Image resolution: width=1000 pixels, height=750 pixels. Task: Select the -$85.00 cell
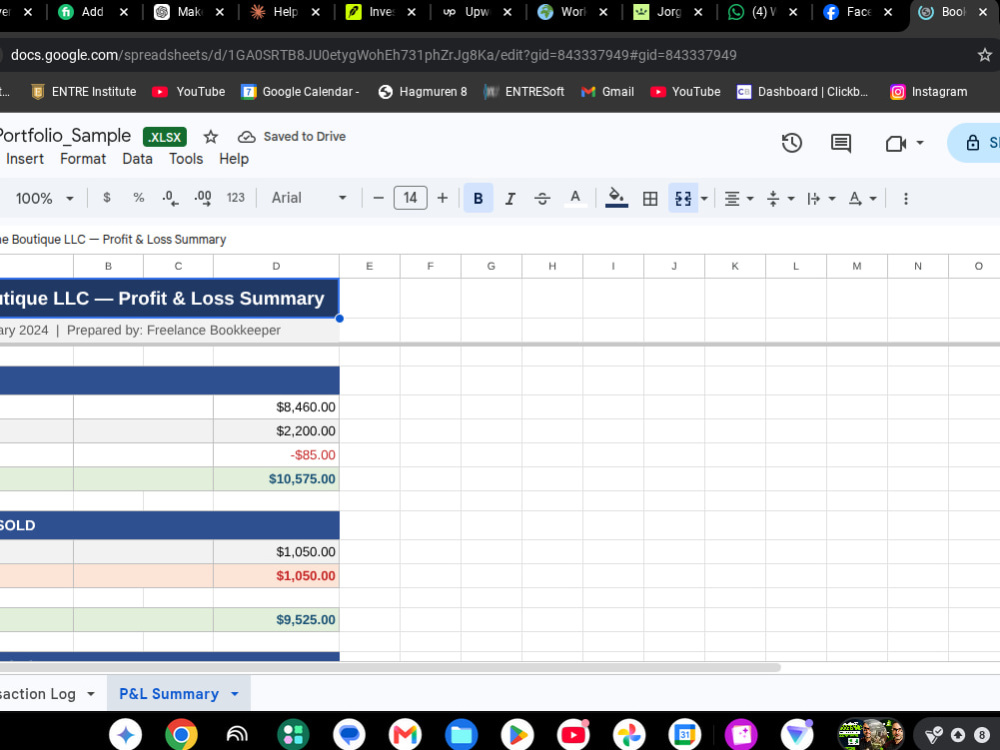[276, 455]
